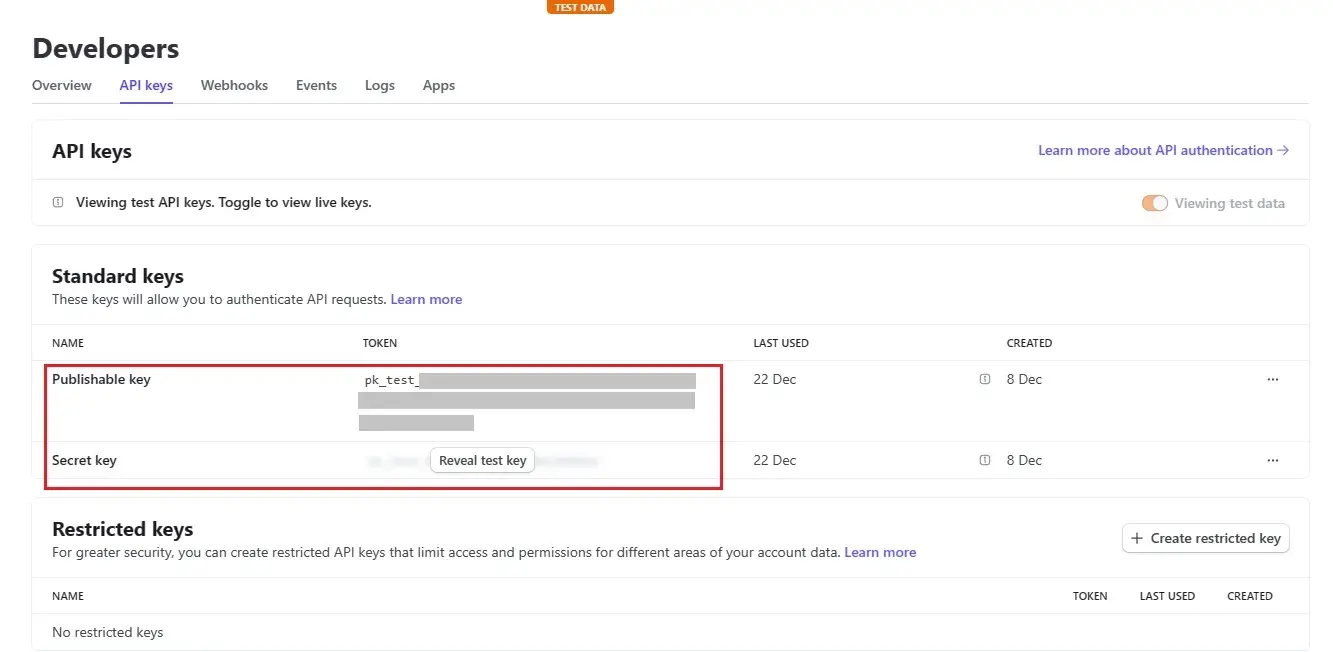Click Learn more link under Restricted keys
Viewport: 1333px width, 652px height.
pyautogui.click(x=880, y=552)
